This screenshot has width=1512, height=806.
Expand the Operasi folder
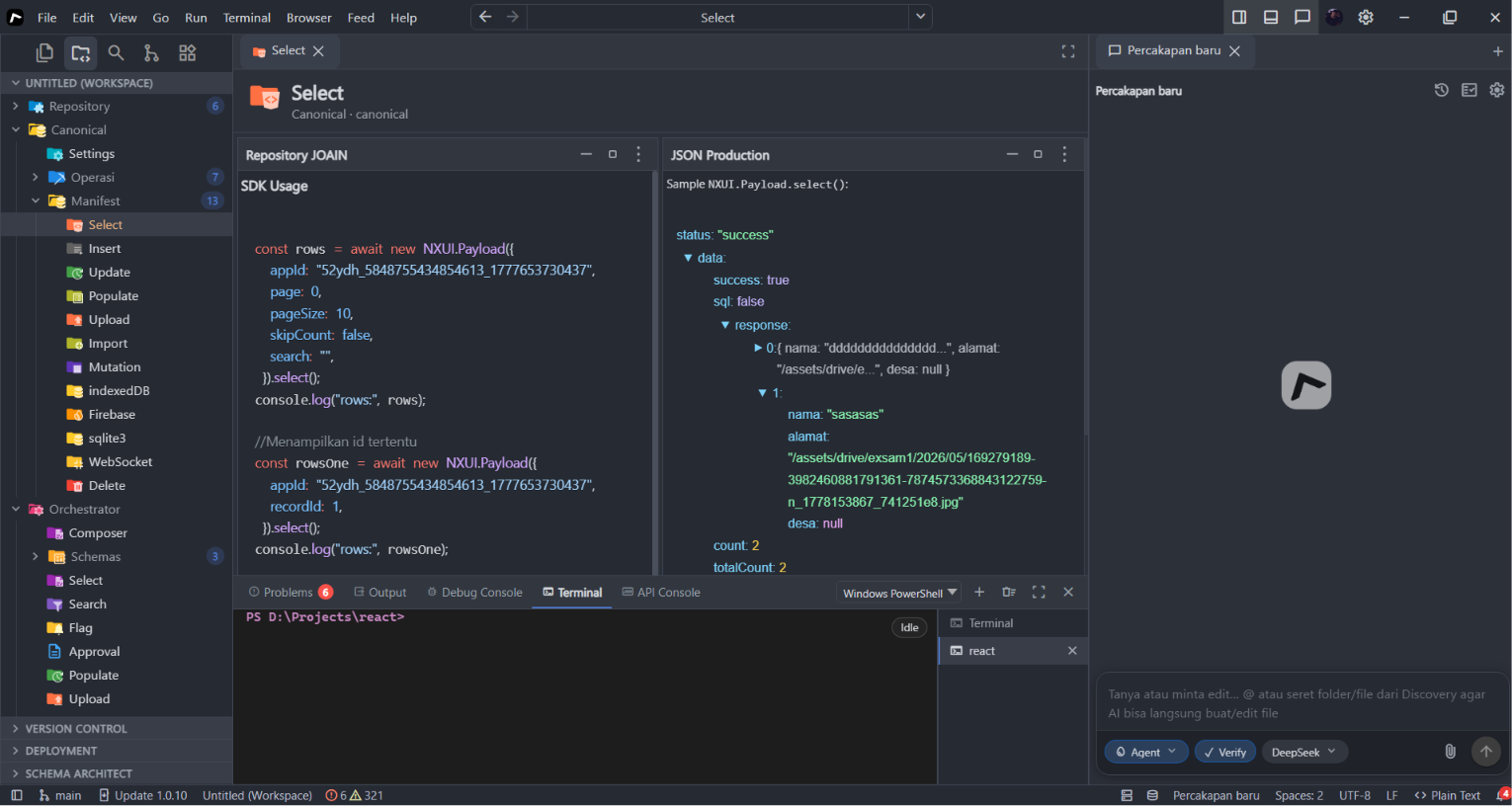pyautogui.click(x=36, y=177)
